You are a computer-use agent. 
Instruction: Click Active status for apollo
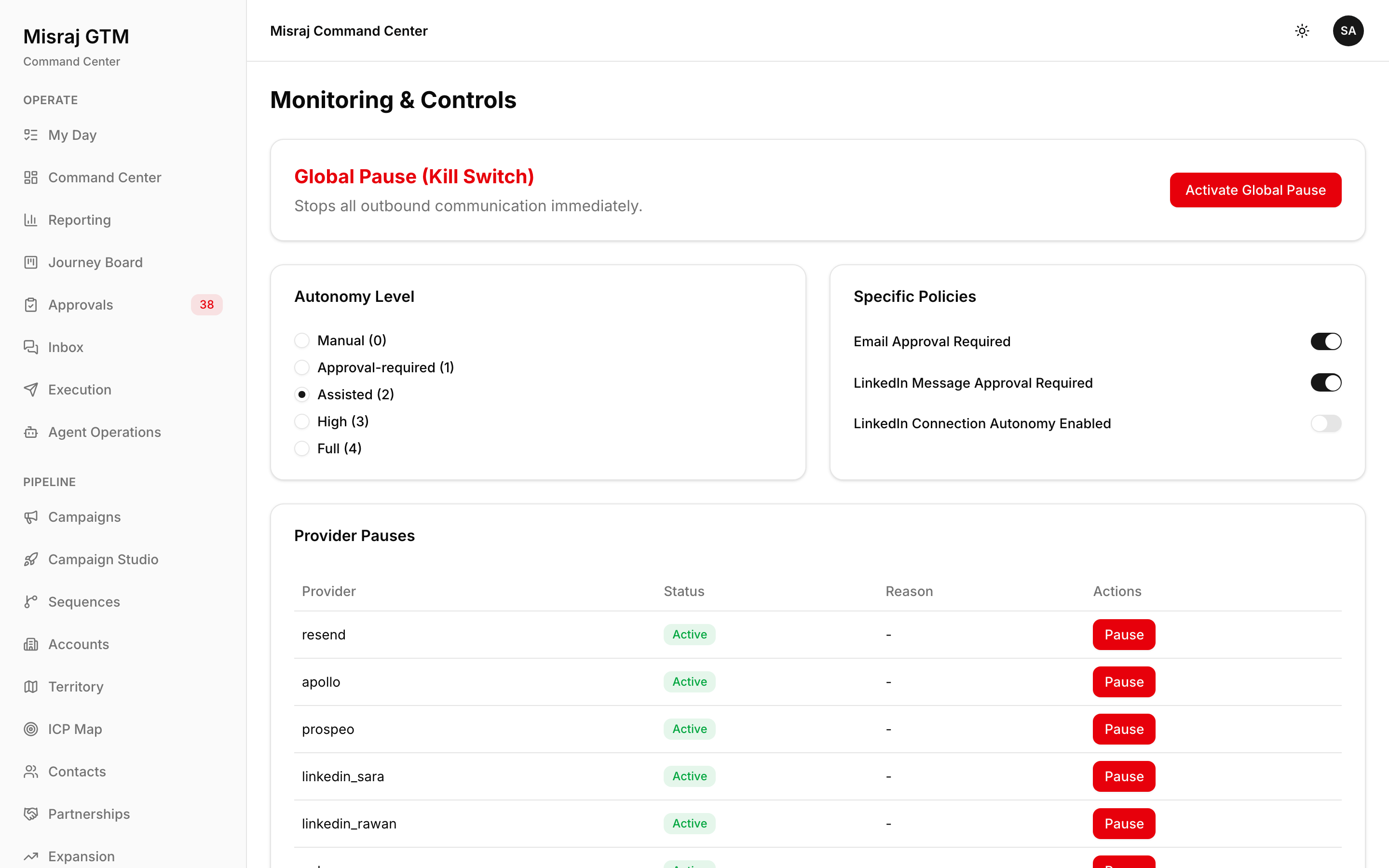689,682
